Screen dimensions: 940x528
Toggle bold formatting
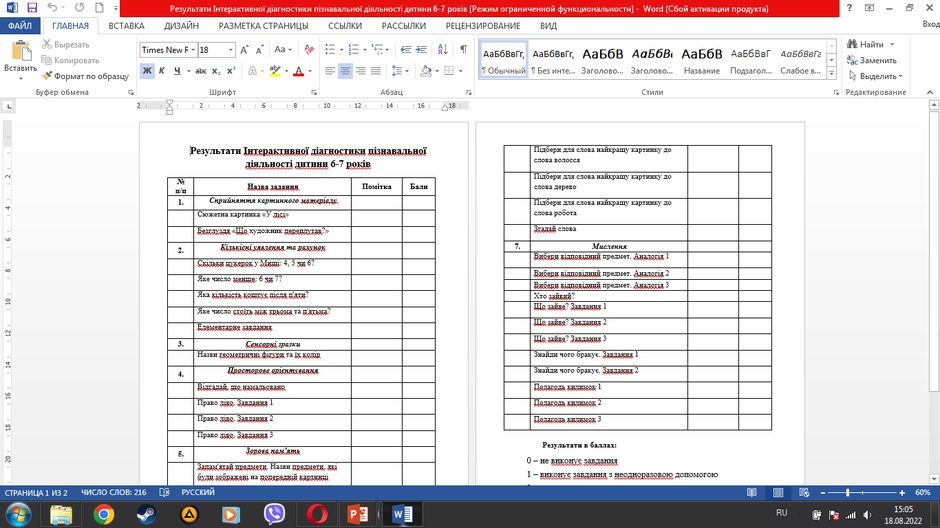pos(147,71)
